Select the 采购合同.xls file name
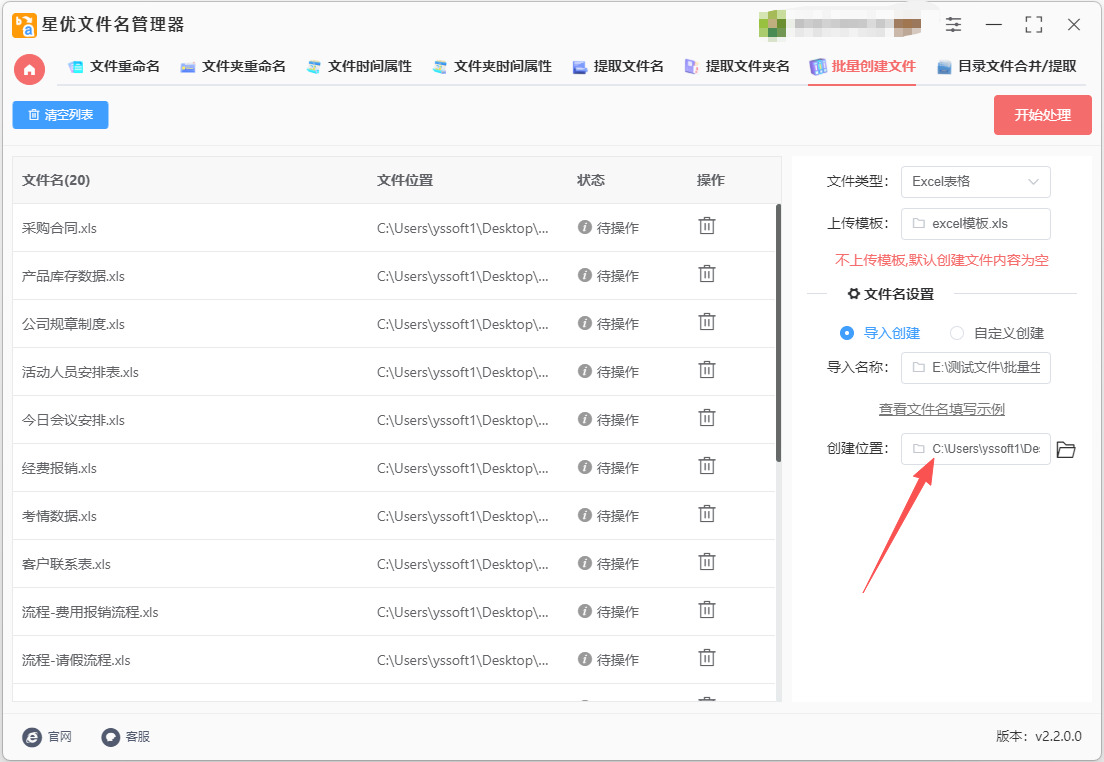The height and width of the screenshot is (762, 1104). tap(59, 228)
